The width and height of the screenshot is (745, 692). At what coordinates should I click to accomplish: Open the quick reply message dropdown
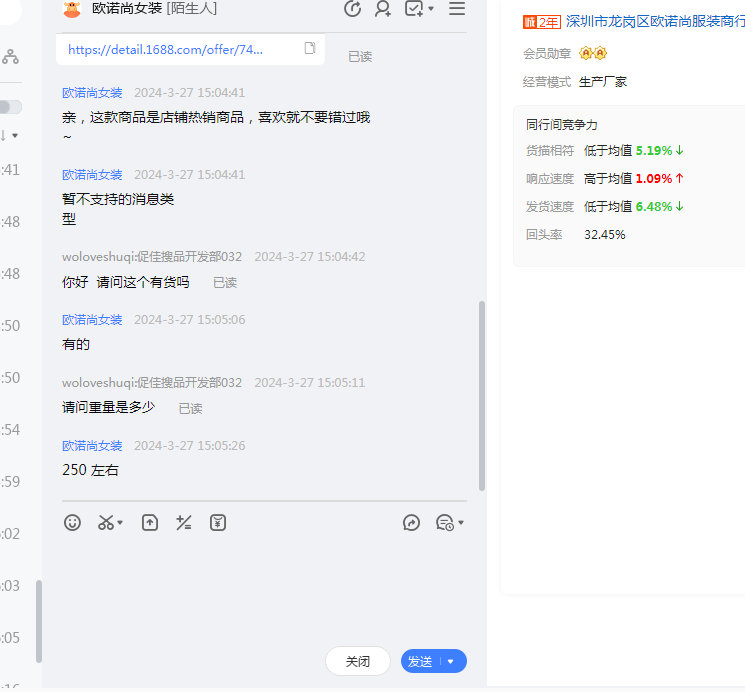[450, 522]
